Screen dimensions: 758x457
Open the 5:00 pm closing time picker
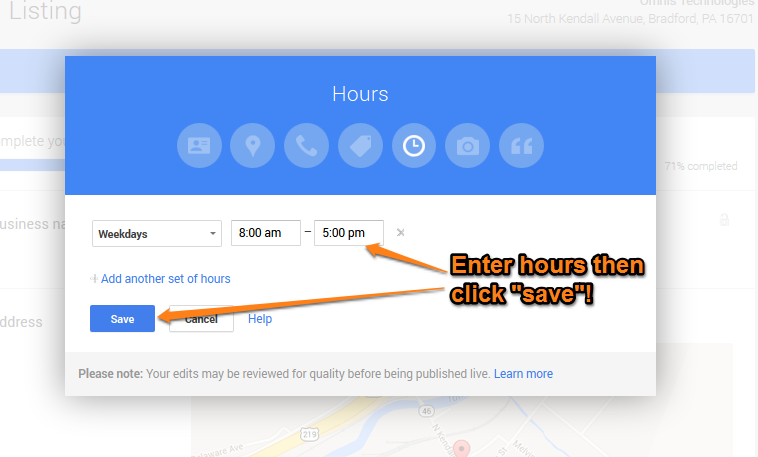(348, 233)
